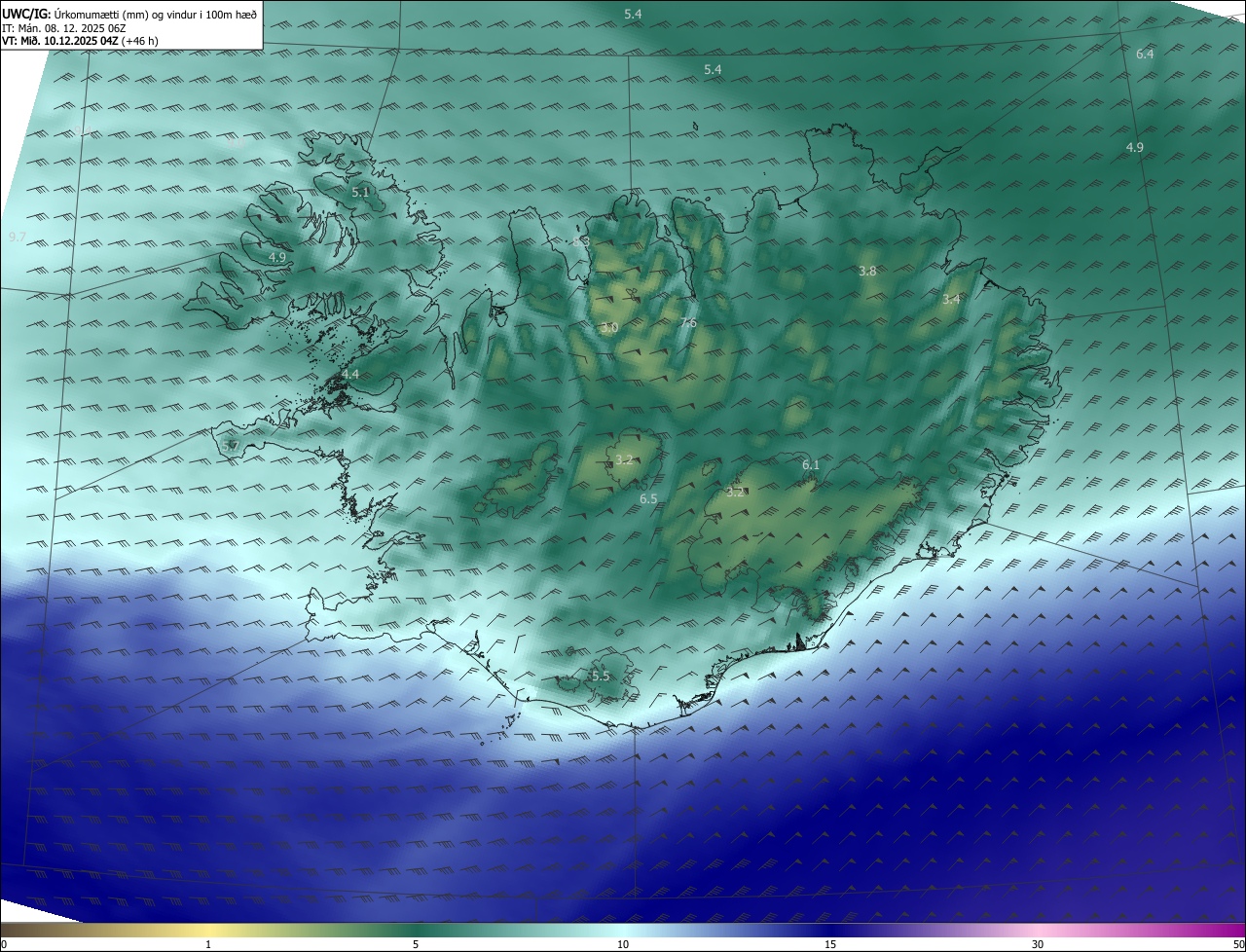Click the 6.4 value in the map's northeast corner
Screen dimensions: 1246x952
click(x=1145, y=54)
